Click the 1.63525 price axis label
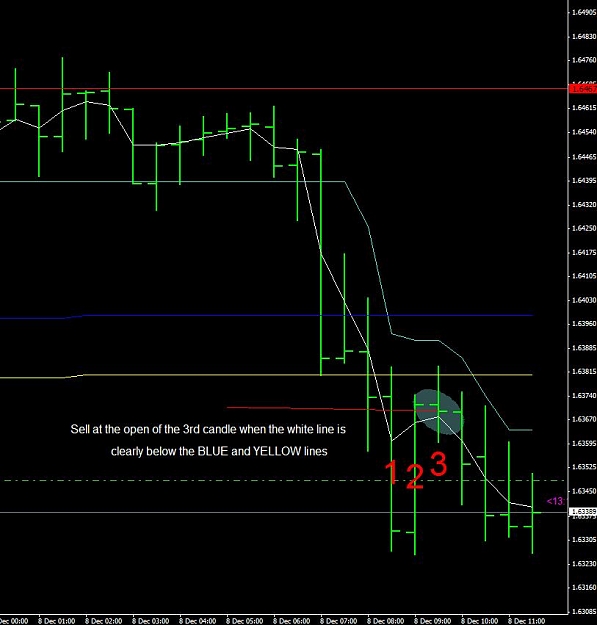Image resolution: width=597 pixels, height=625 pixels. tap(584, 467)
